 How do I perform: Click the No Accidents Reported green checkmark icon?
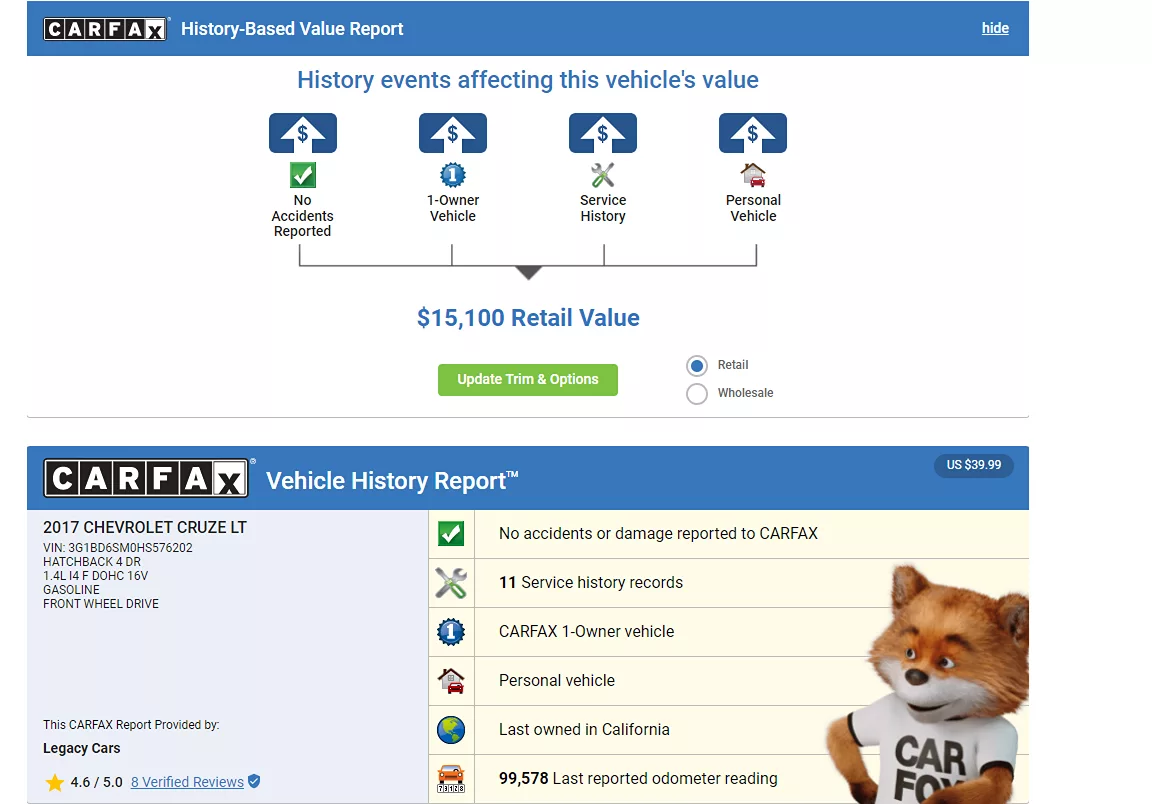point(302,176)
